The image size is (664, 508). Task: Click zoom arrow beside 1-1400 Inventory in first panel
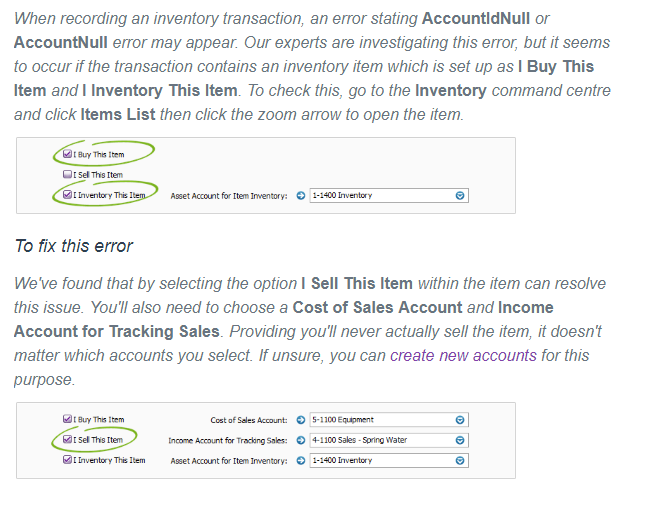pos(301,196)
